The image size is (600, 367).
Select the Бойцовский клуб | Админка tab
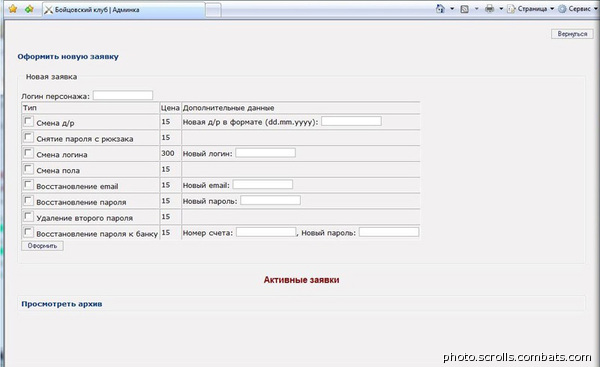[124, 10]
